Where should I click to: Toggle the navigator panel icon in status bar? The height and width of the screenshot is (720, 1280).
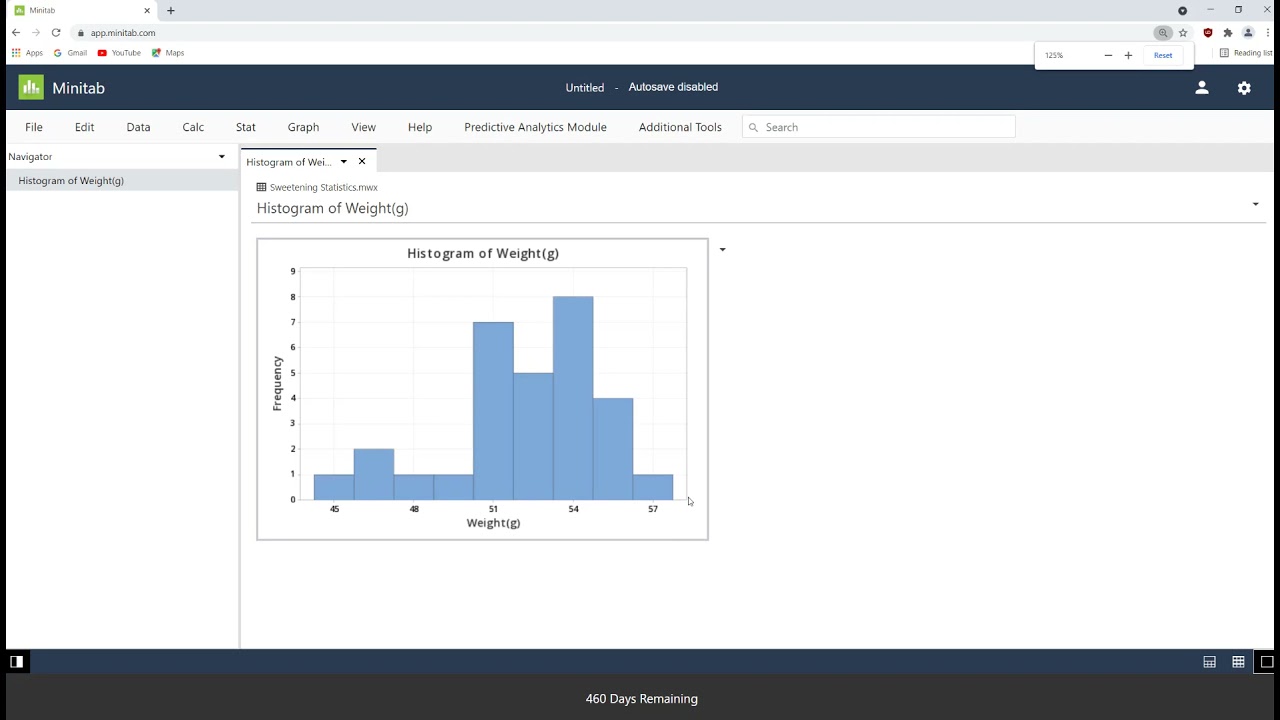[x=16, y=662]
